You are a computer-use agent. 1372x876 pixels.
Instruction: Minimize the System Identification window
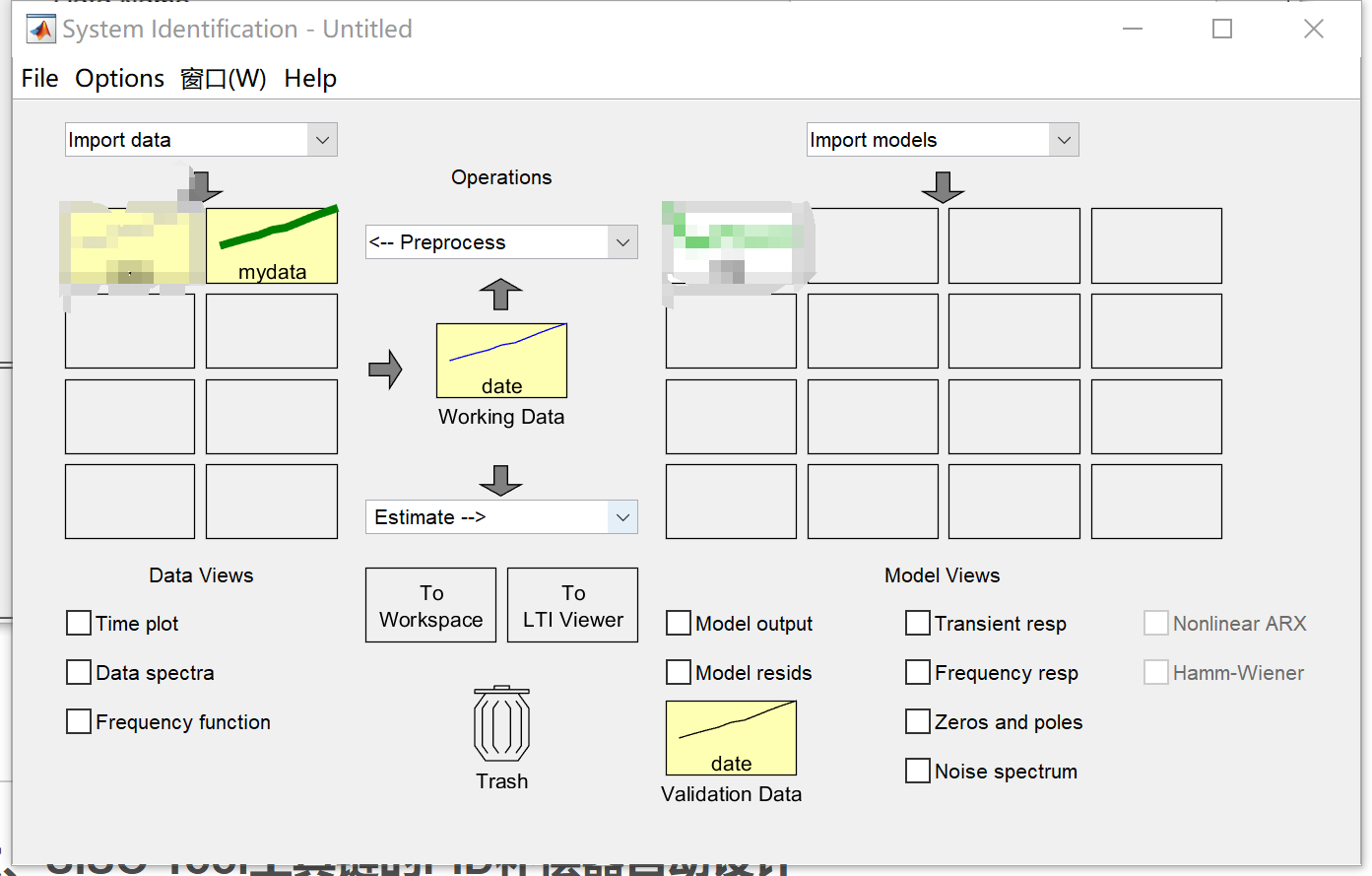tap(1133, 29)
